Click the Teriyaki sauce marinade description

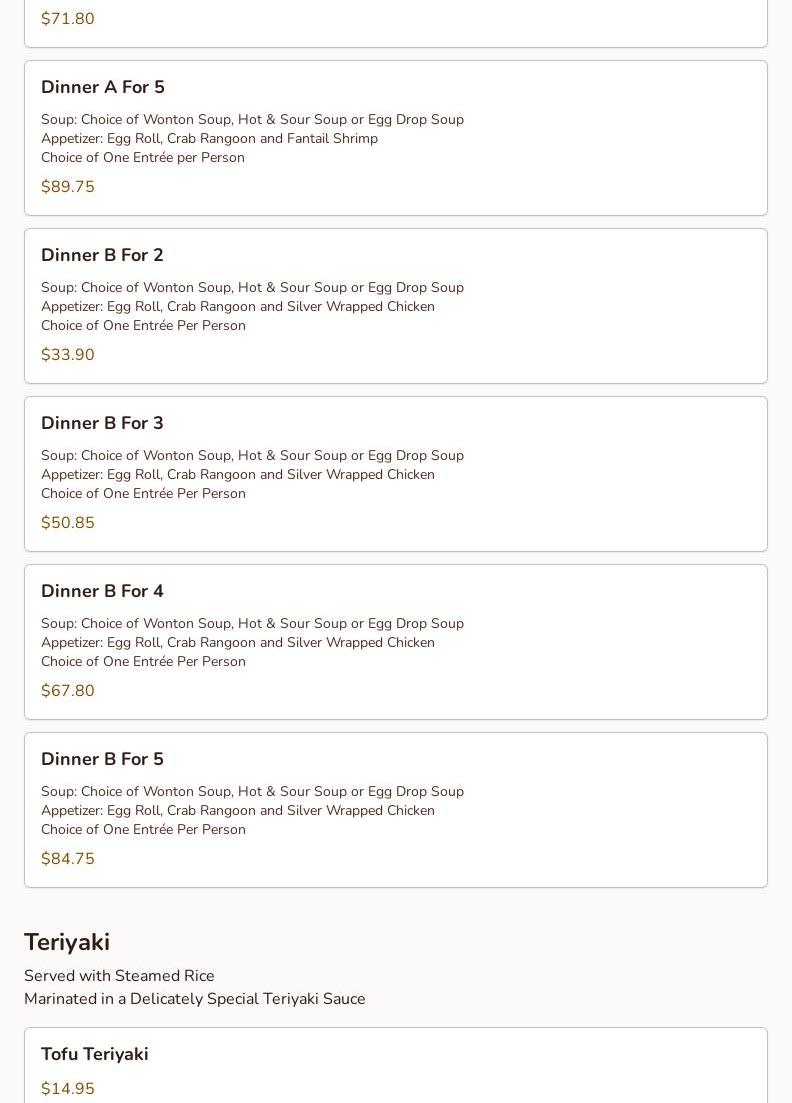195,999
